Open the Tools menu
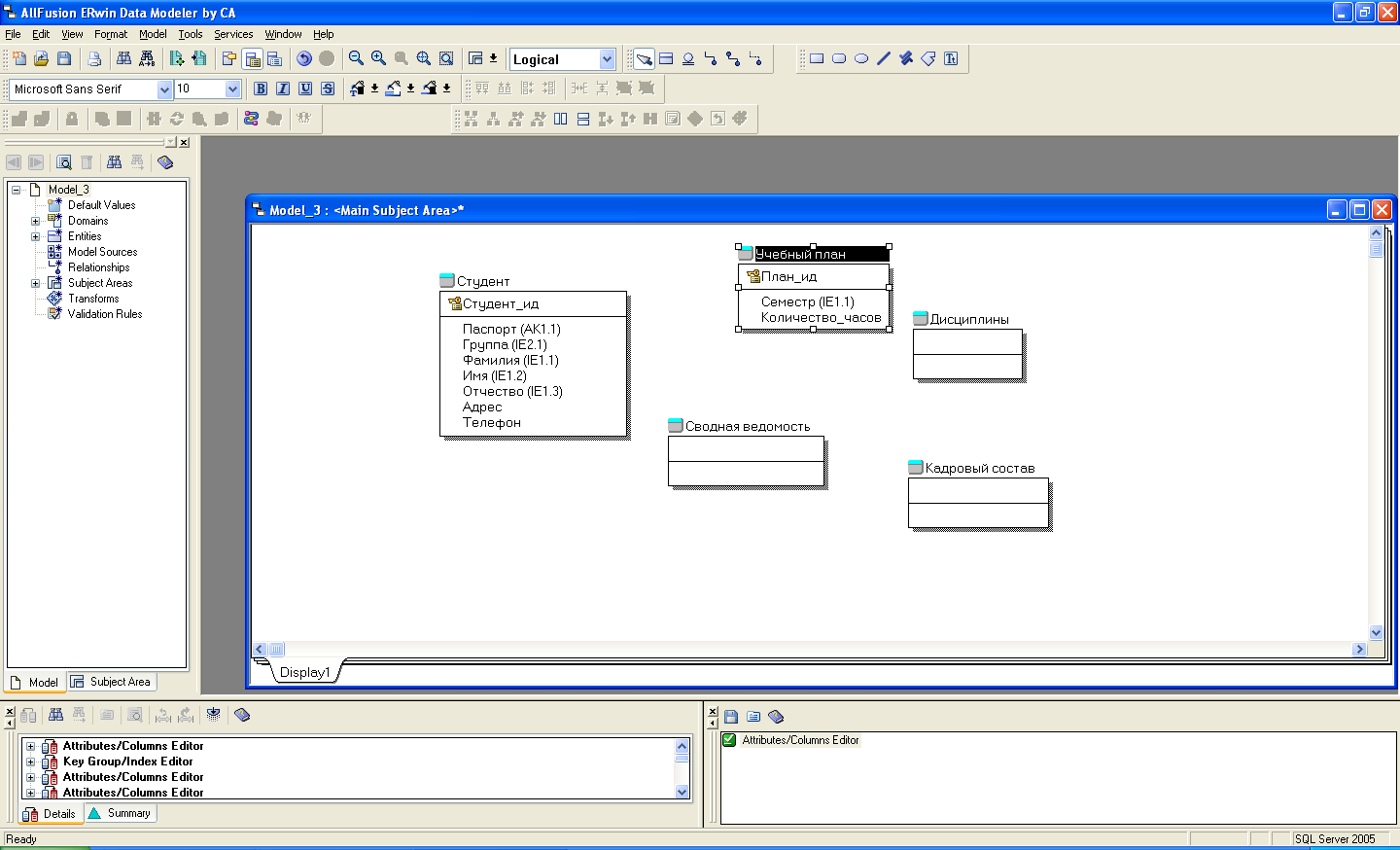 pos(191,34)
